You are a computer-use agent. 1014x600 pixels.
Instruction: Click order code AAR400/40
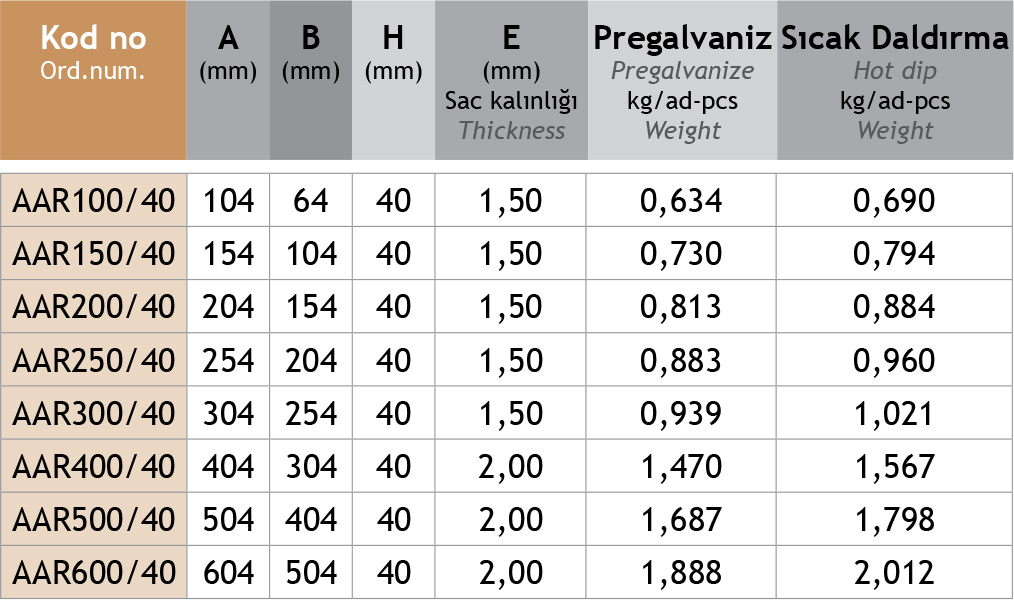coord(94,466)
